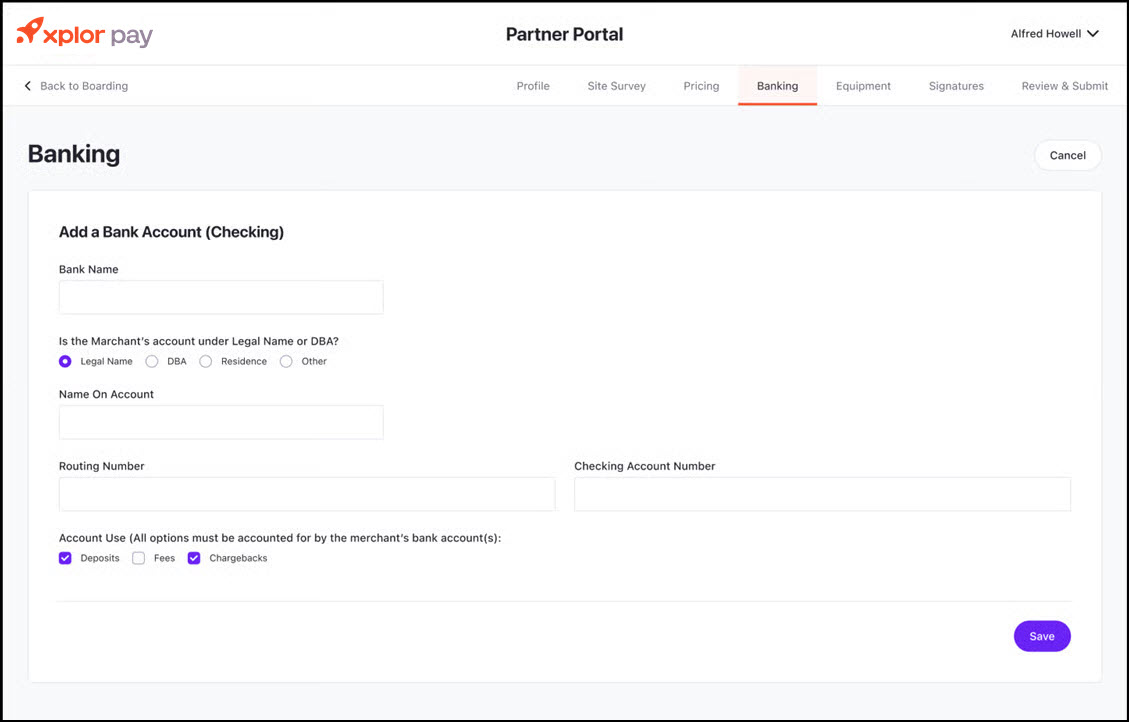Uncheck the Chargebacks checkbox
This screenshot has height=722, width=1129.
(x=194, y=558)
